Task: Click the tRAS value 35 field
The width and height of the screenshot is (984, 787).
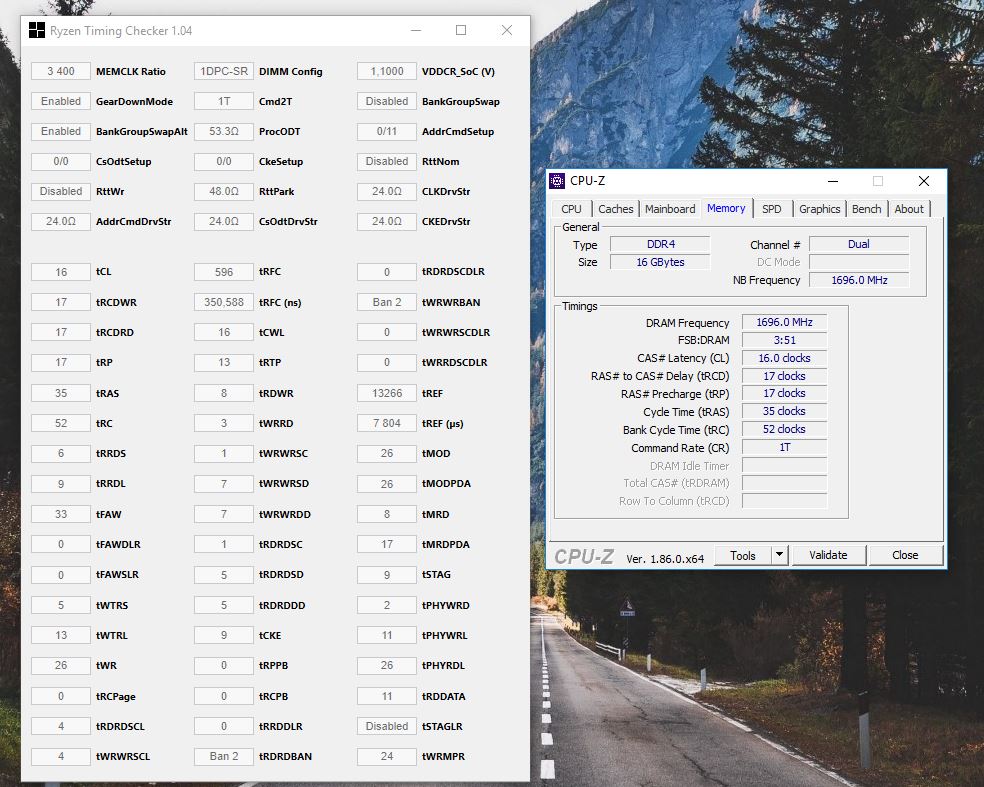Action: click(x=61, y=393)
